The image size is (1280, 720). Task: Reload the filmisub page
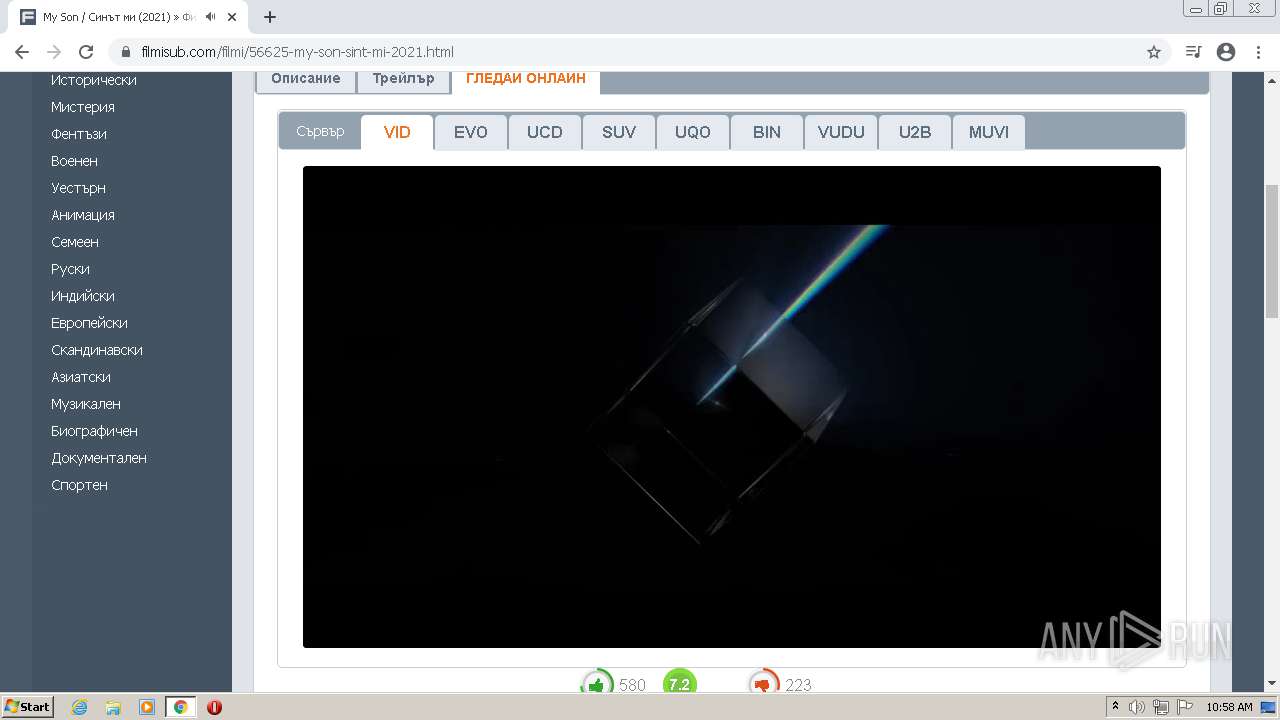(x=86, y=52)
